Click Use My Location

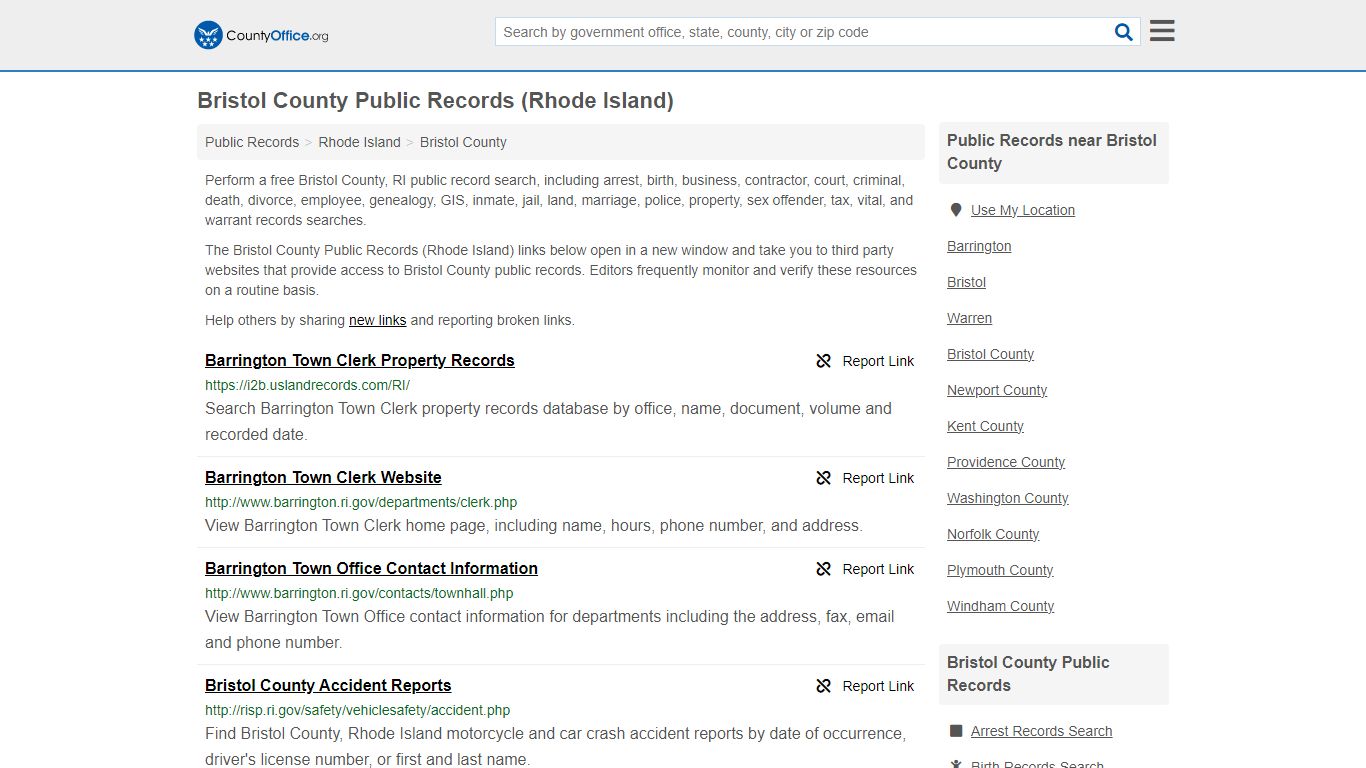pyautogui.click(x=1023, y=210)
